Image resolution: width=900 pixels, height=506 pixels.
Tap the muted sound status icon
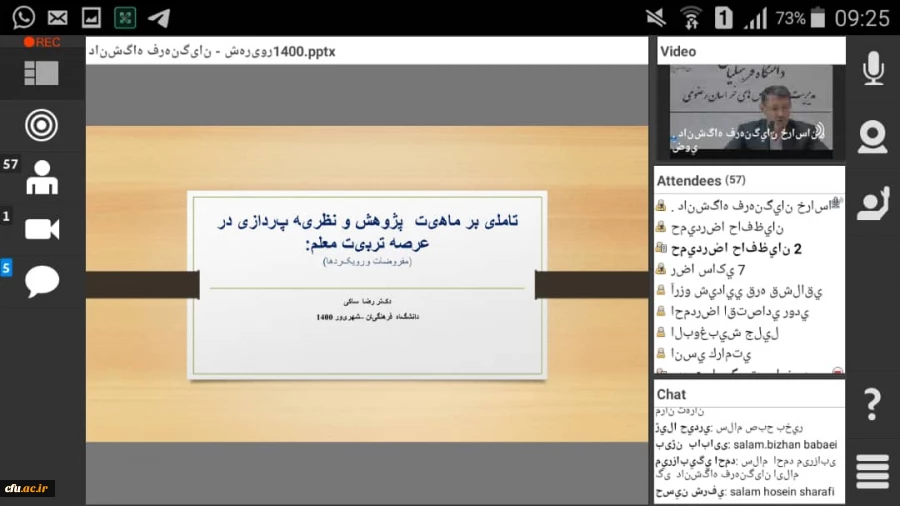(655, 18)
